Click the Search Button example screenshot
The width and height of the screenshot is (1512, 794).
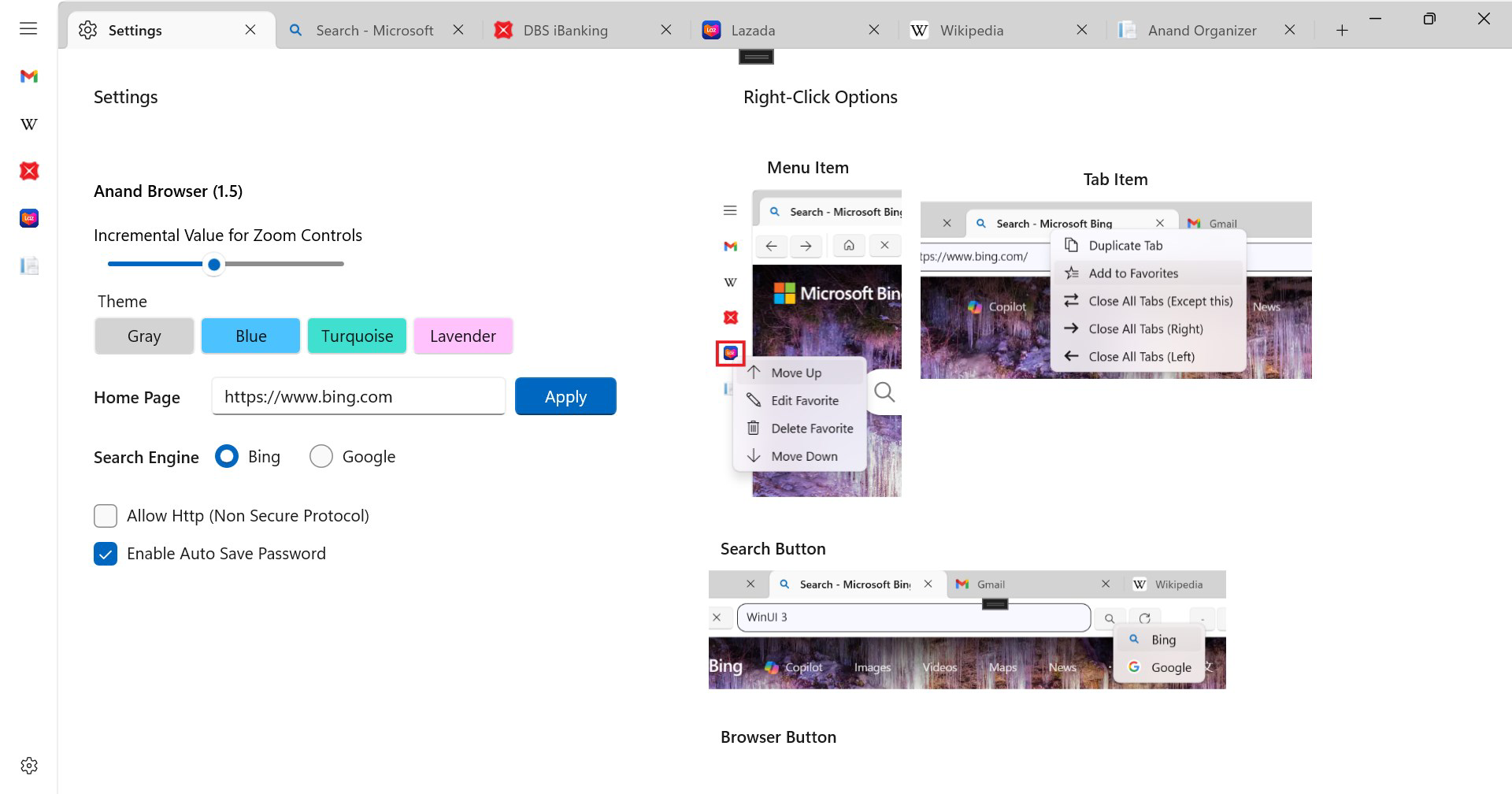pyautogui.click(x=967, y=630)
